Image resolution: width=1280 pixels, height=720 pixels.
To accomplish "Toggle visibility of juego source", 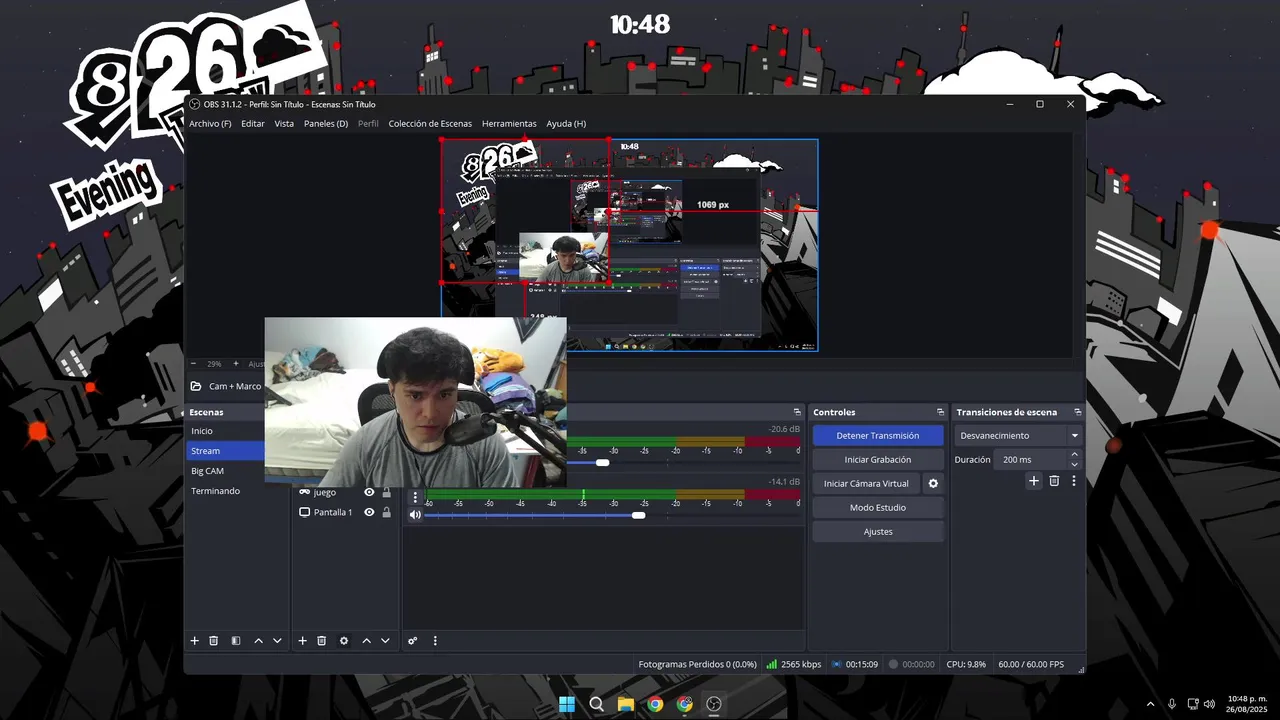I will click(x=369, y=492).
